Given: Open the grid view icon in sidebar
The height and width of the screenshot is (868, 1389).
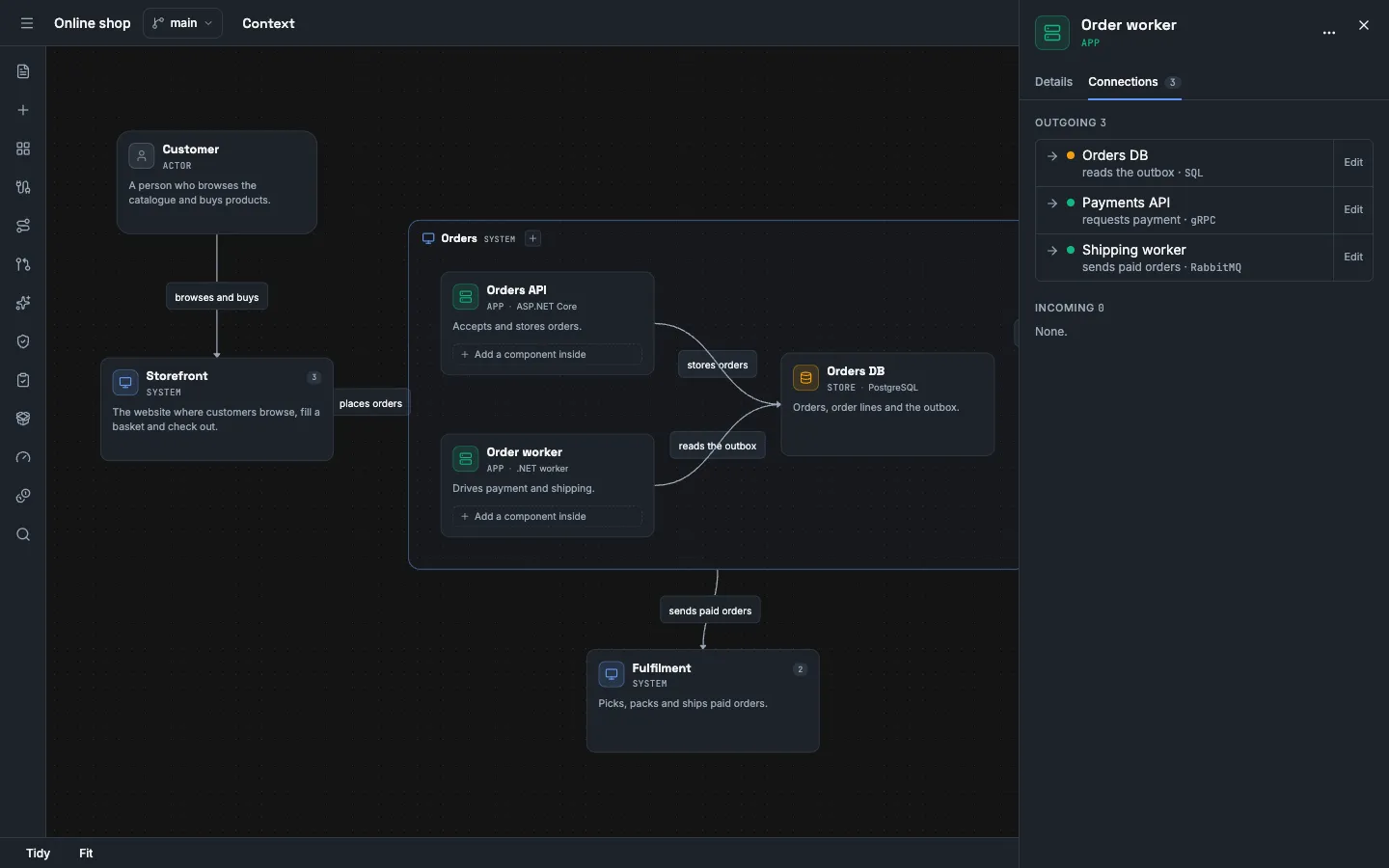Looking at the screenshot, I should click(x=23, y=149).
